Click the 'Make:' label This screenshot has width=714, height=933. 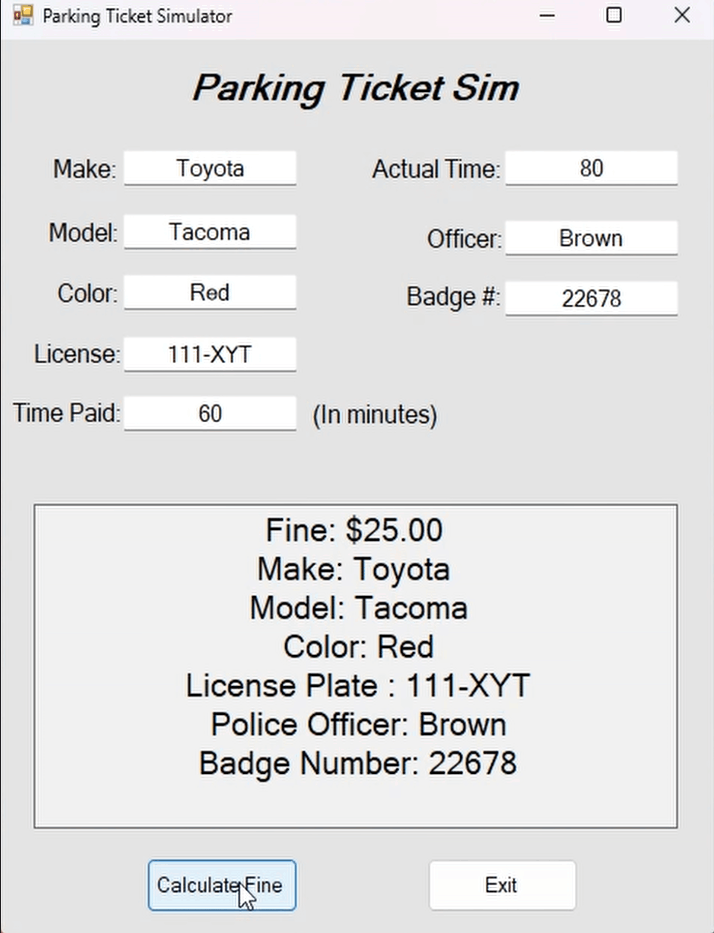(84, 169)
